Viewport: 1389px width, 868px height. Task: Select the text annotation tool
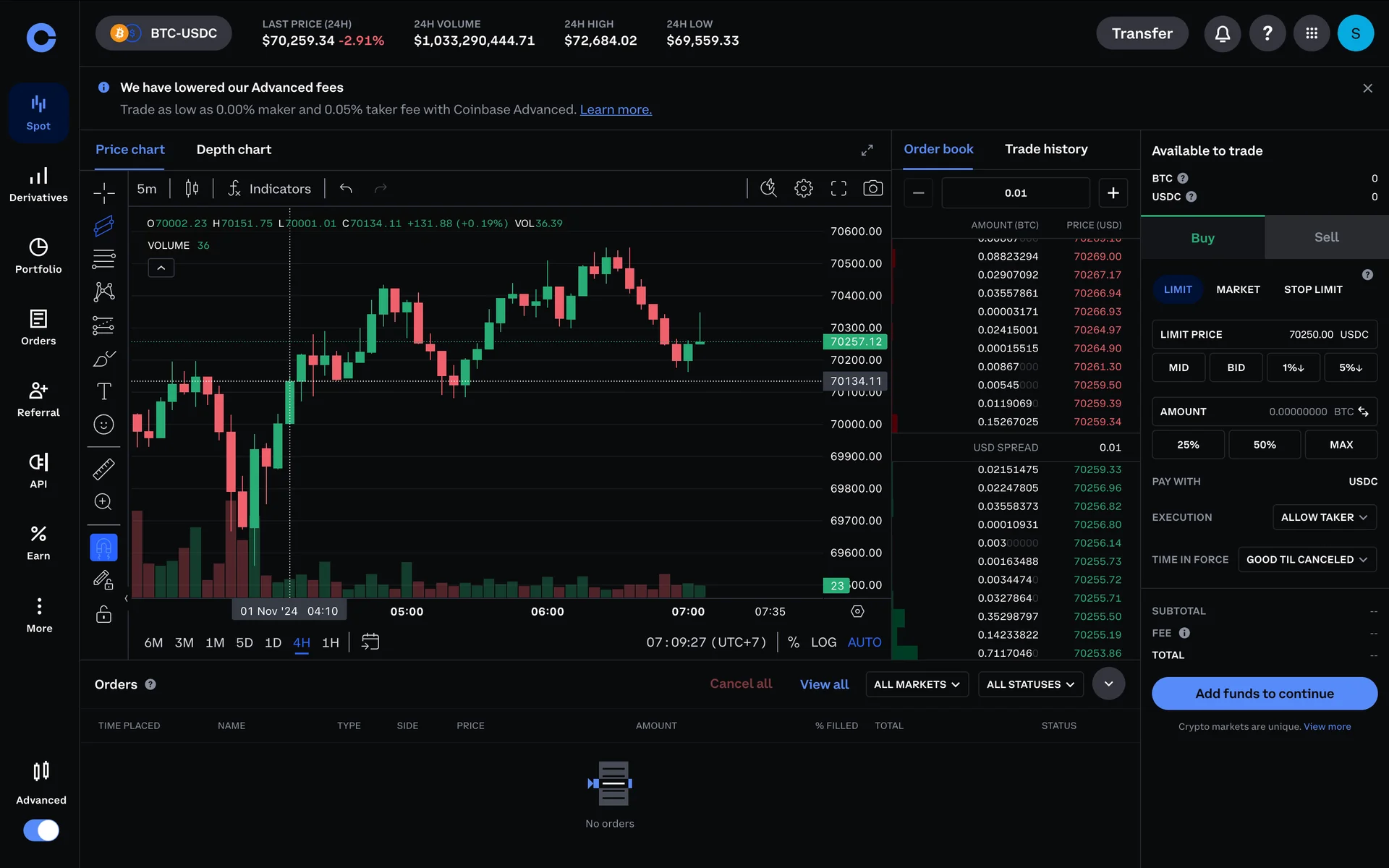103,391
